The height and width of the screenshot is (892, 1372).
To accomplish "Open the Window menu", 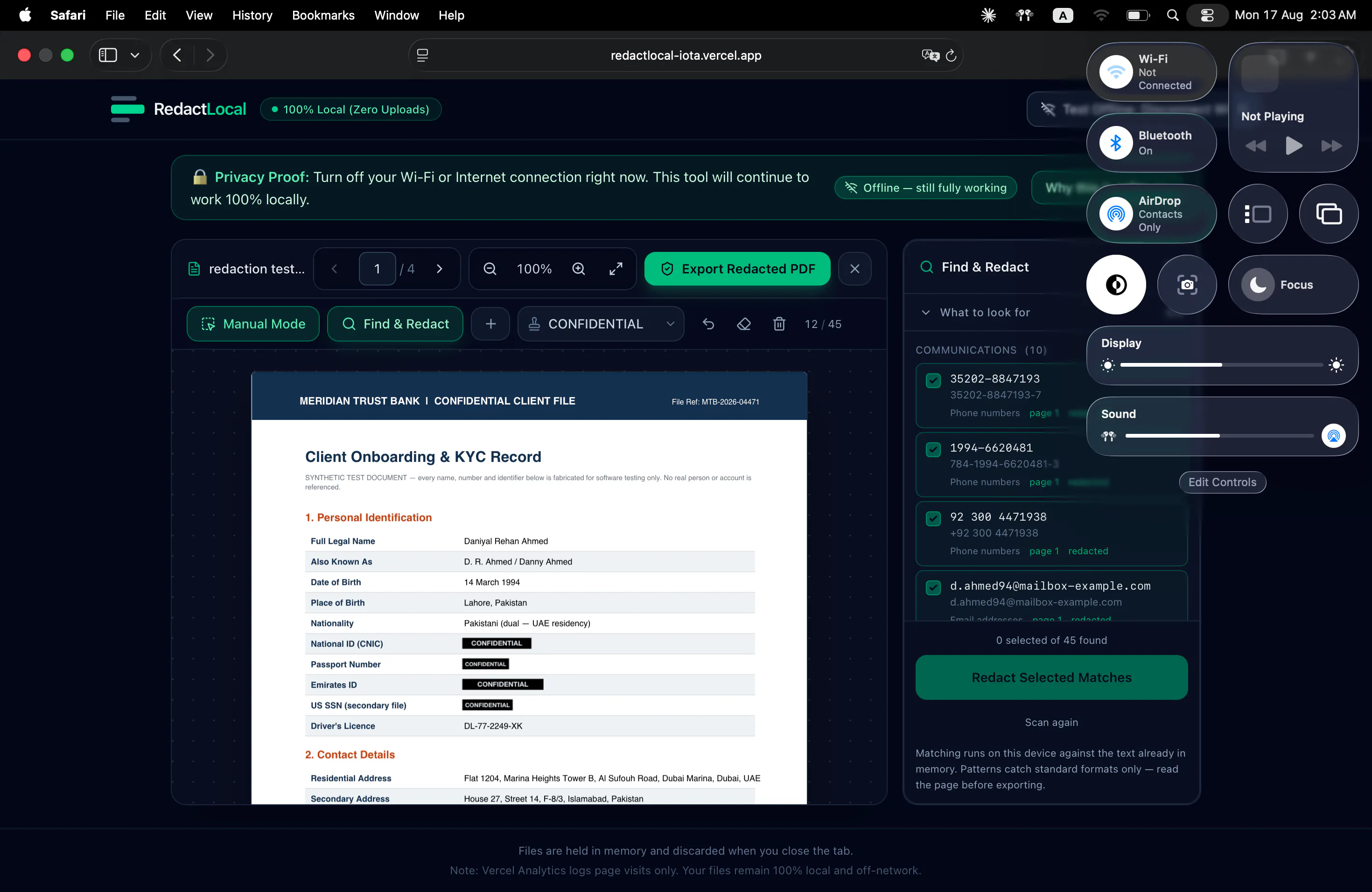I will click(397, 15).
